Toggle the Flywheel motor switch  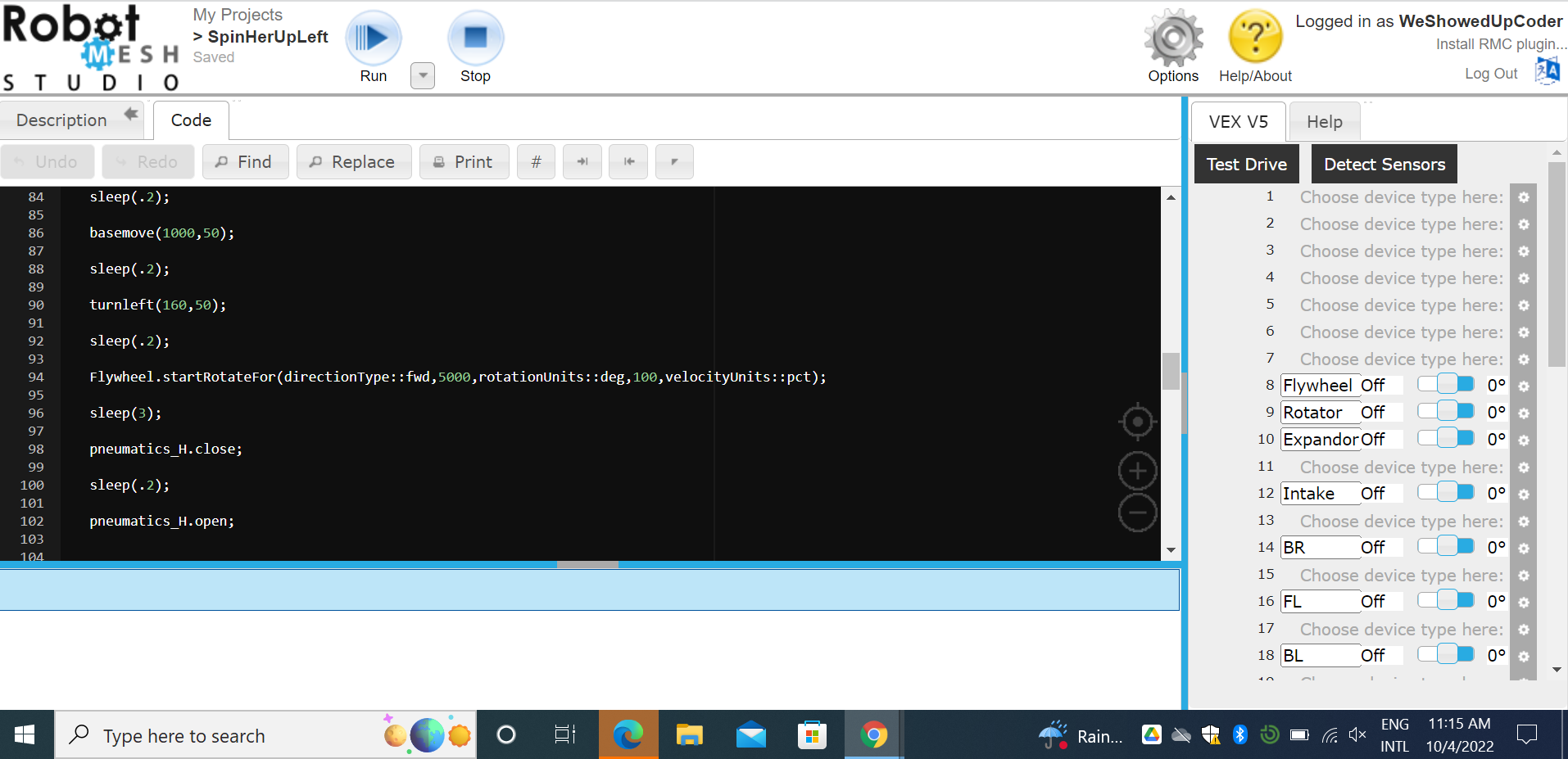coord(1446,384)
